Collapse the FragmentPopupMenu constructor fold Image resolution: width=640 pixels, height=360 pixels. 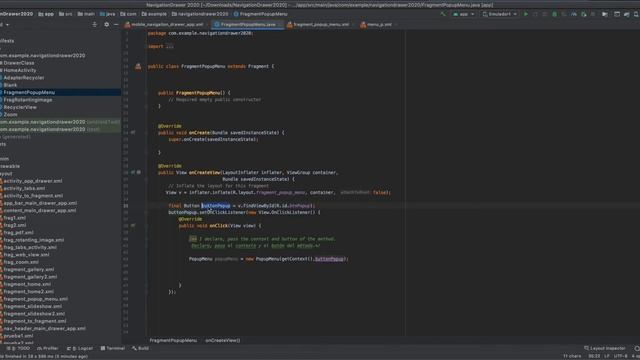coord(146,93)
